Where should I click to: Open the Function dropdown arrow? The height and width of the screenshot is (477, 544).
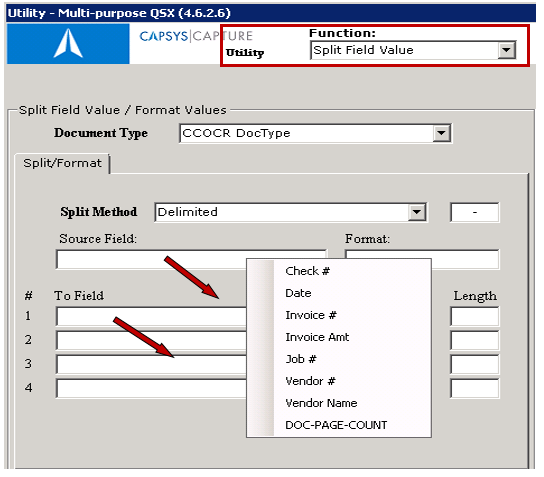point(506,50)
